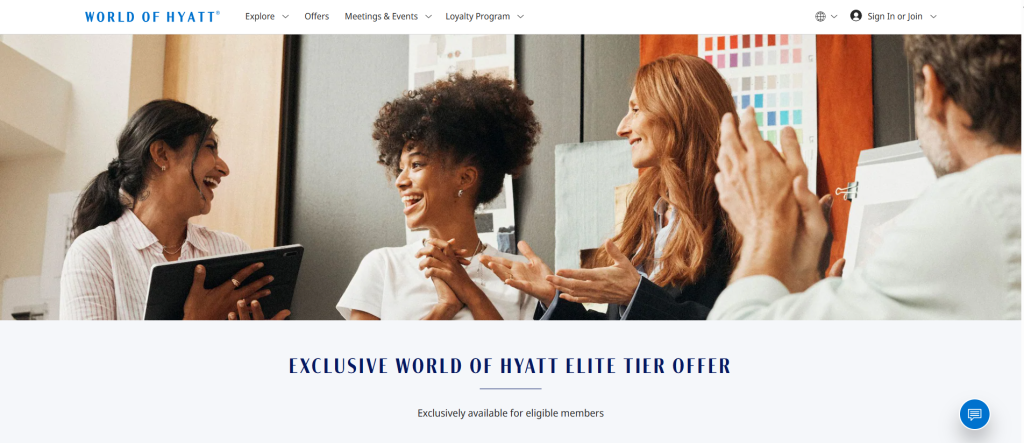The width and height of the screenshot is (1024, 443).
Task: Click chevron next to globe icon
Action: coord(834,17)
